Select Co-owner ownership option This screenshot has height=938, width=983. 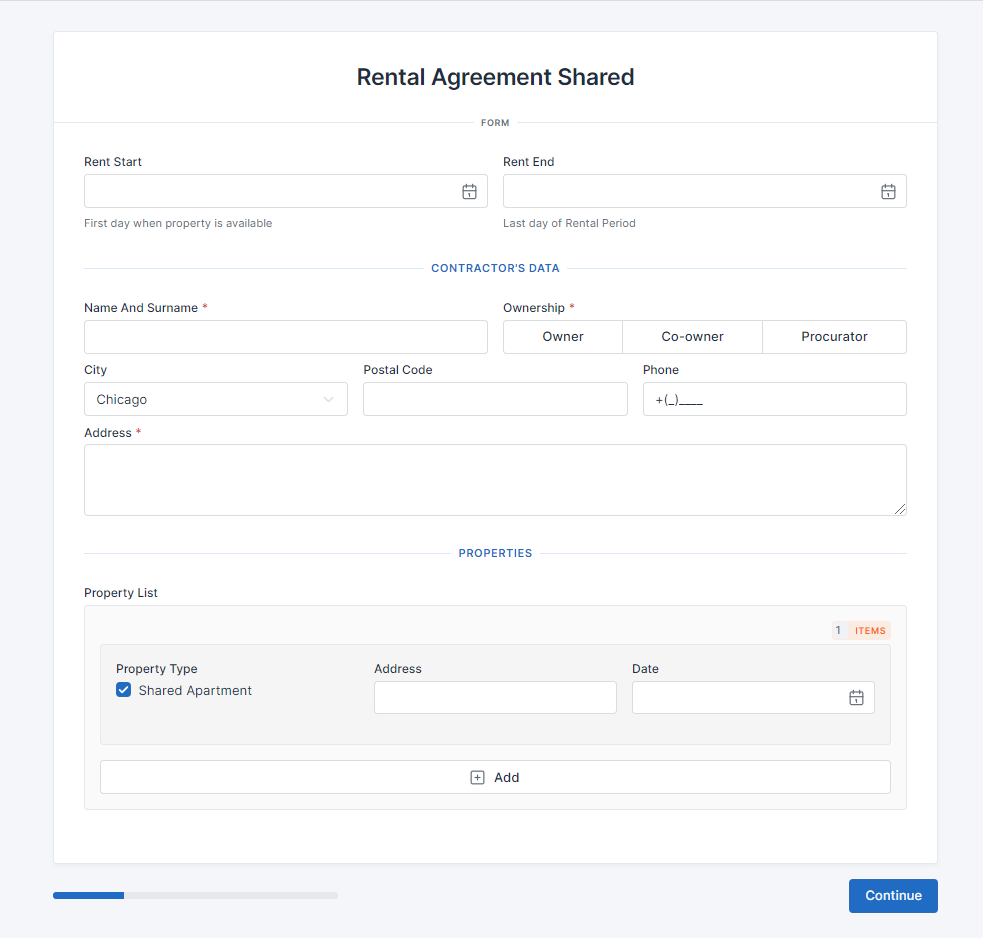point(692,337)
